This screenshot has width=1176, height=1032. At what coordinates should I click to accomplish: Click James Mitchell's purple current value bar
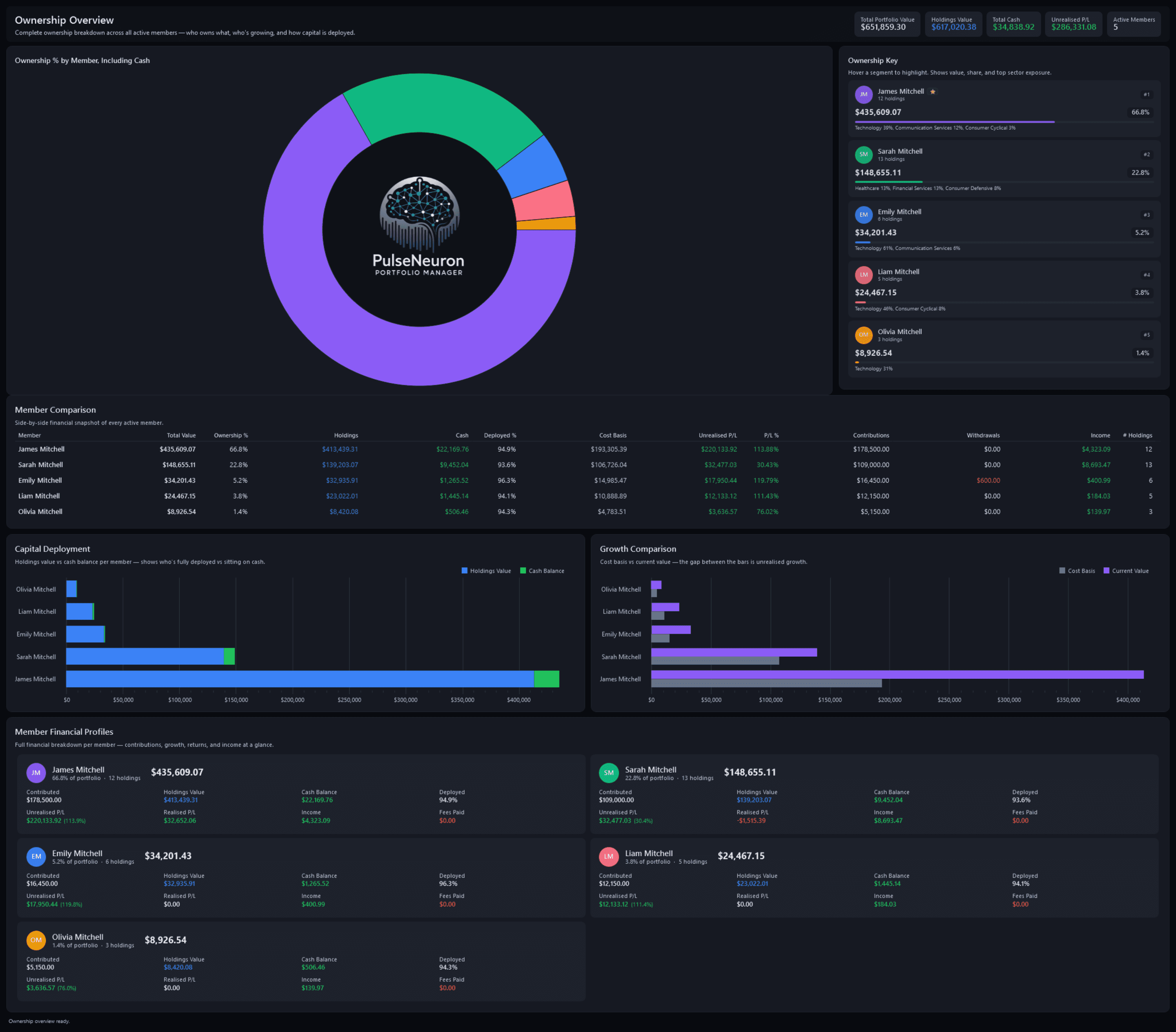tap(897, 675)
